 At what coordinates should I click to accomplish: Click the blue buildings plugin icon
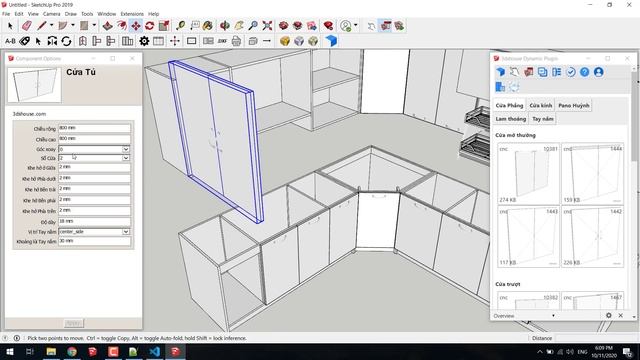pyautogui.click(x=500, y=87)
